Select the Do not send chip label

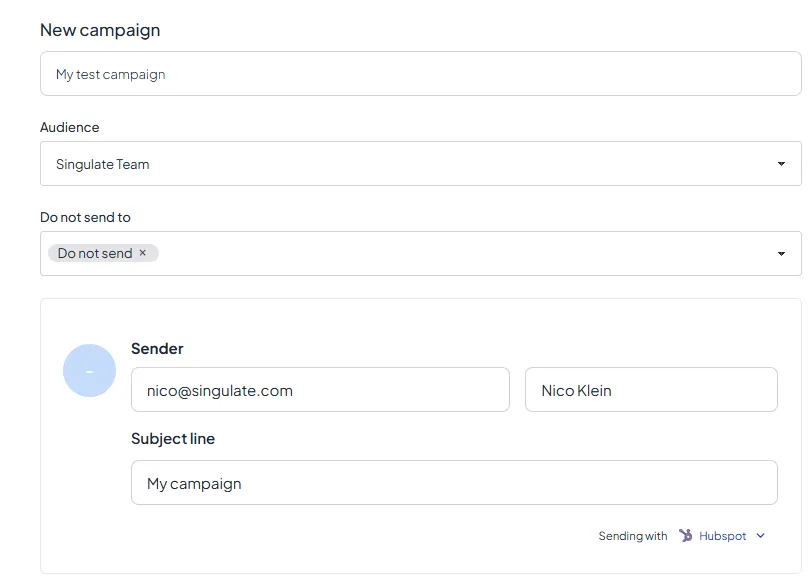[95, 253]
